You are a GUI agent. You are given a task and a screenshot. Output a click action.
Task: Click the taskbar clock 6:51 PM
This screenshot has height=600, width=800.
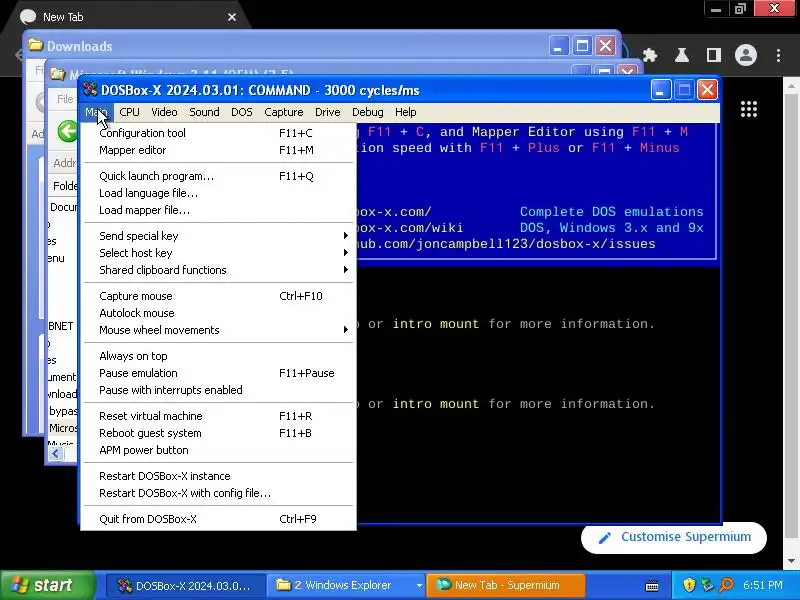763,585
